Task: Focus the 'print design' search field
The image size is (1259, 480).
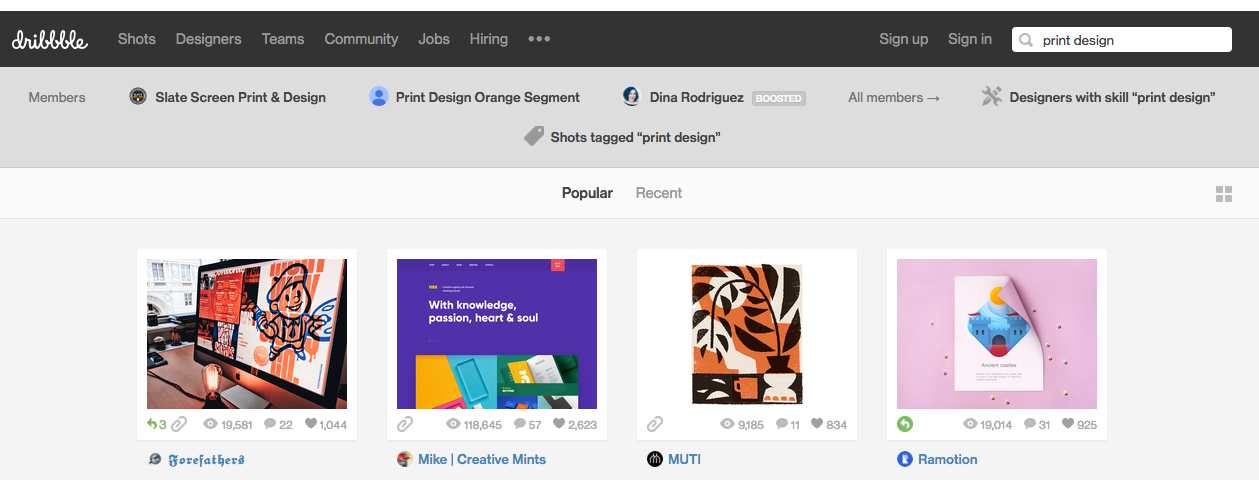Action: [x=1122, y=39]
